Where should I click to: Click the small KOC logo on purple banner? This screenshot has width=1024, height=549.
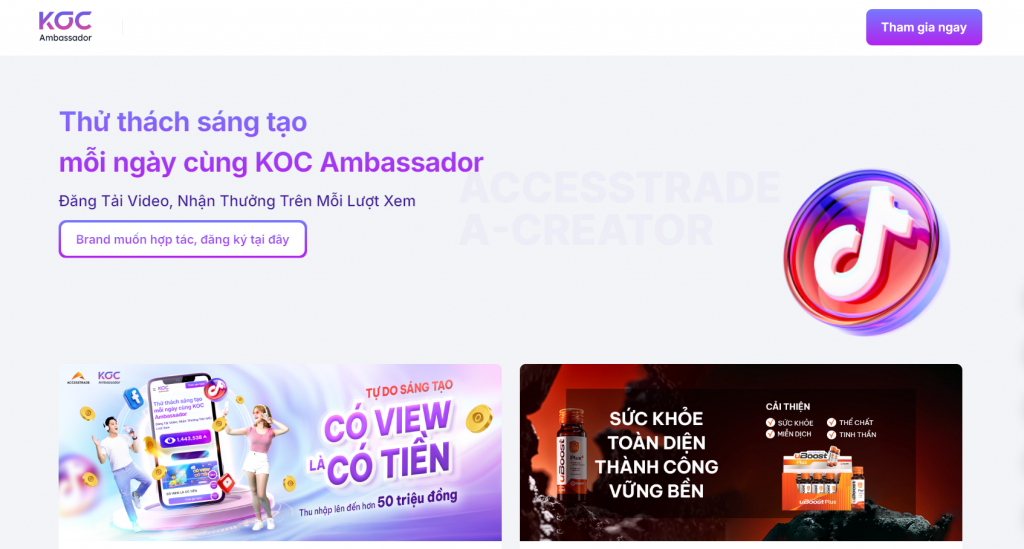click(109, 377)
